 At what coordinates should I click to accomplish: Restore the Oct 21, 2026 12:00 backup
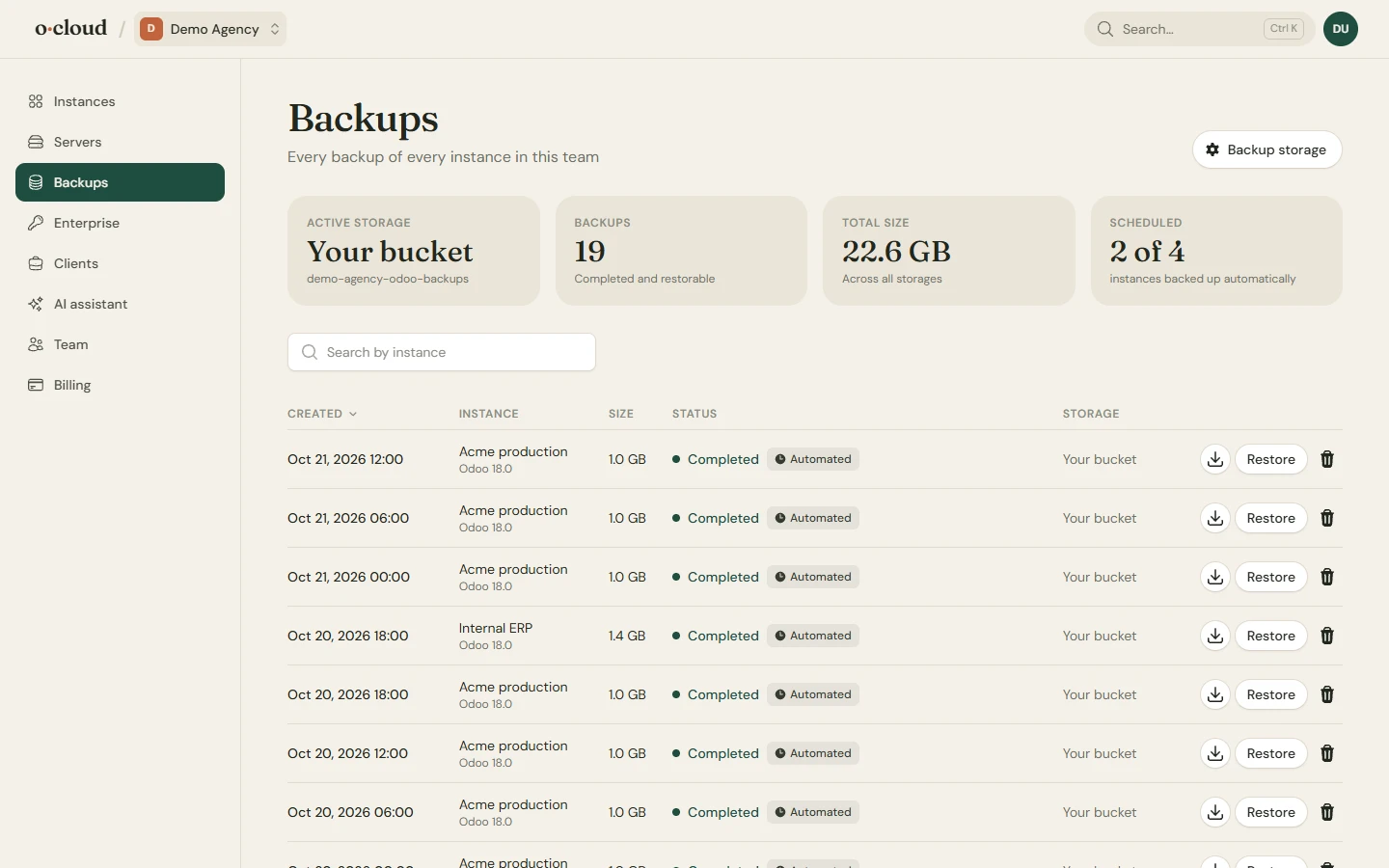pos(1271,459)
